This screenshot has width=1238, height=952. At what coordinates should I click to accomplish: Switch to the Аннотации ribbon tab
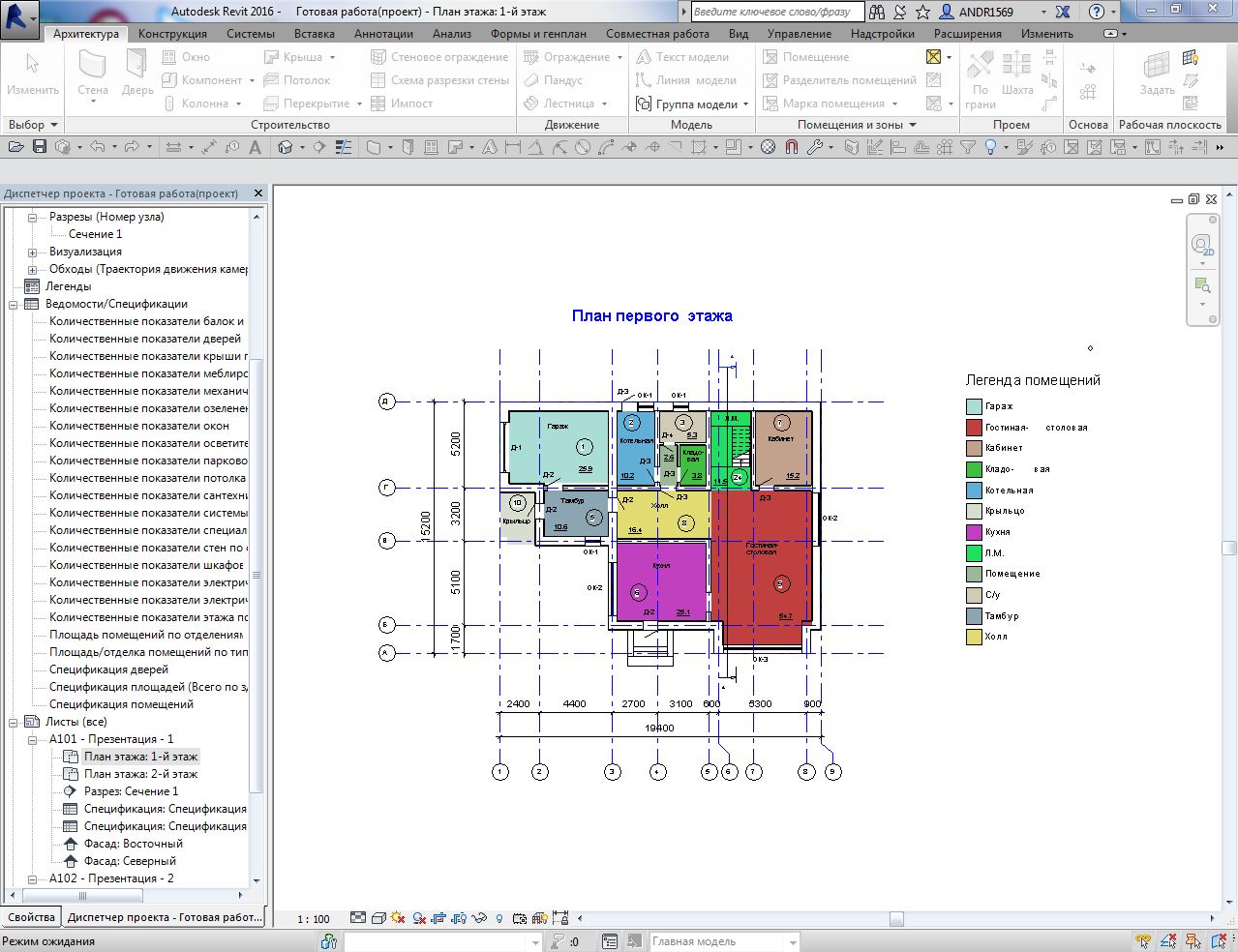point(383,34)
